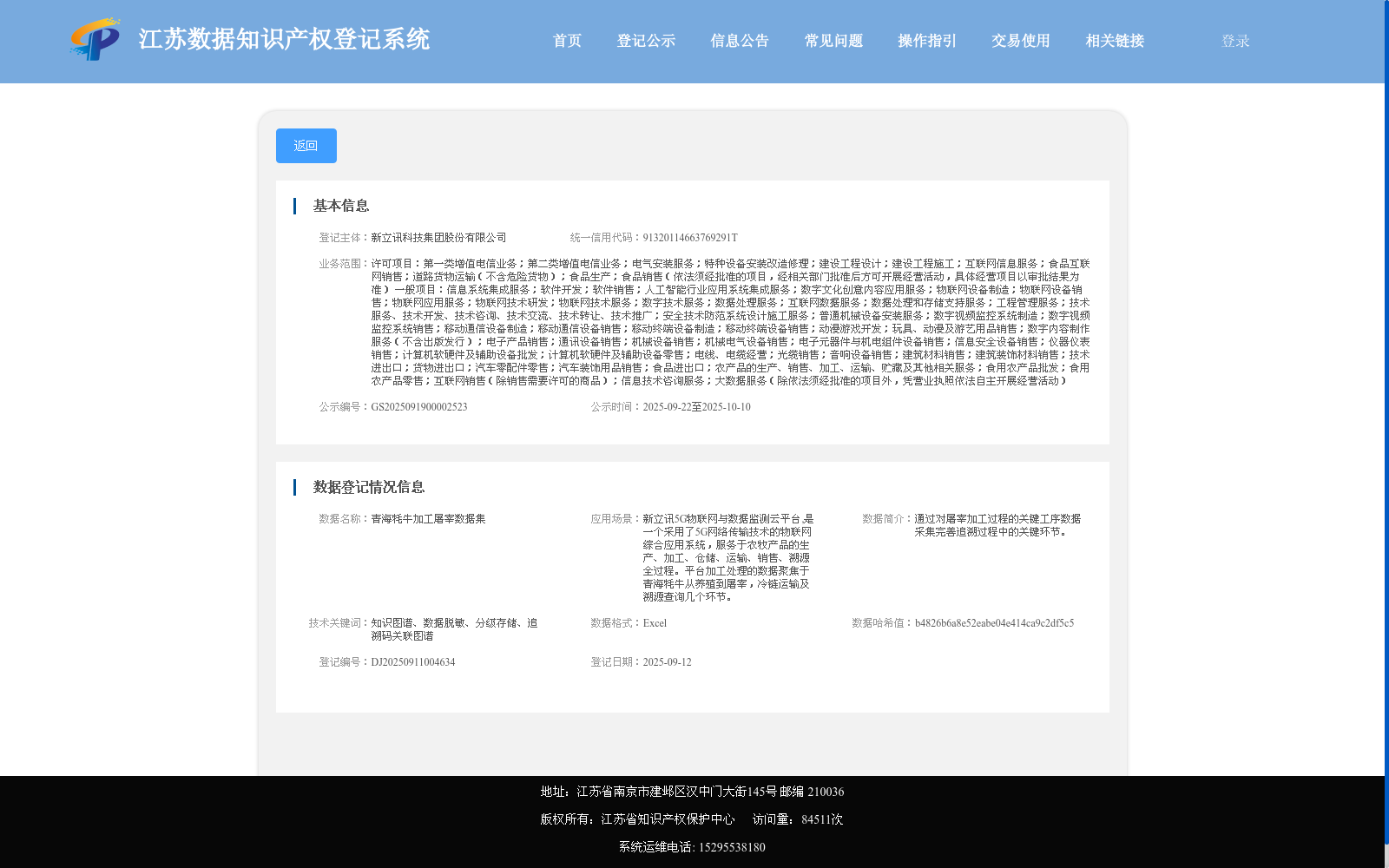Click the 数据简介 description text
The image size is (1389, 868).
pyautogui.click(x=997, y=525)
